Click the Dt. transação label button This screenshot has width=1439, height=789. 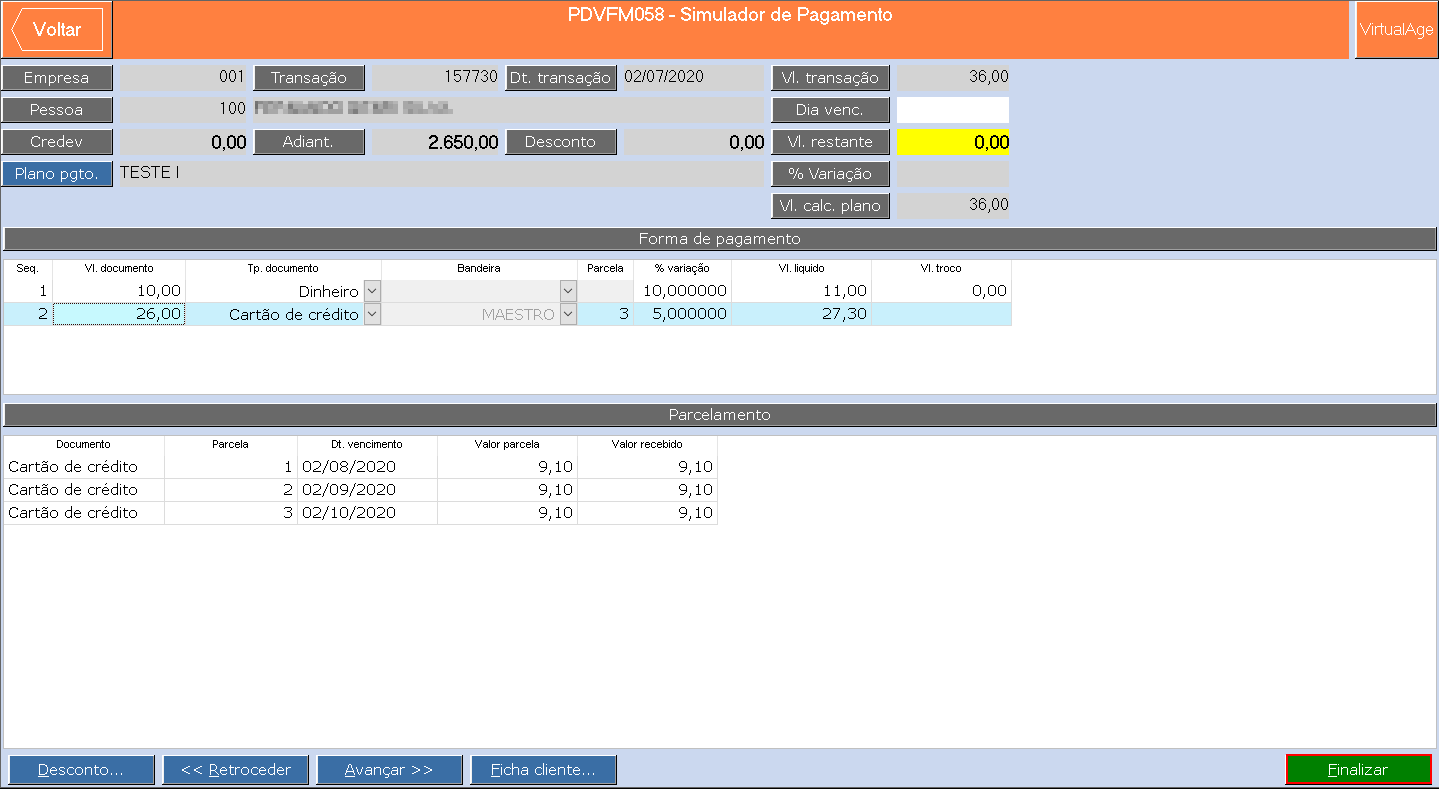pos(561,78)
